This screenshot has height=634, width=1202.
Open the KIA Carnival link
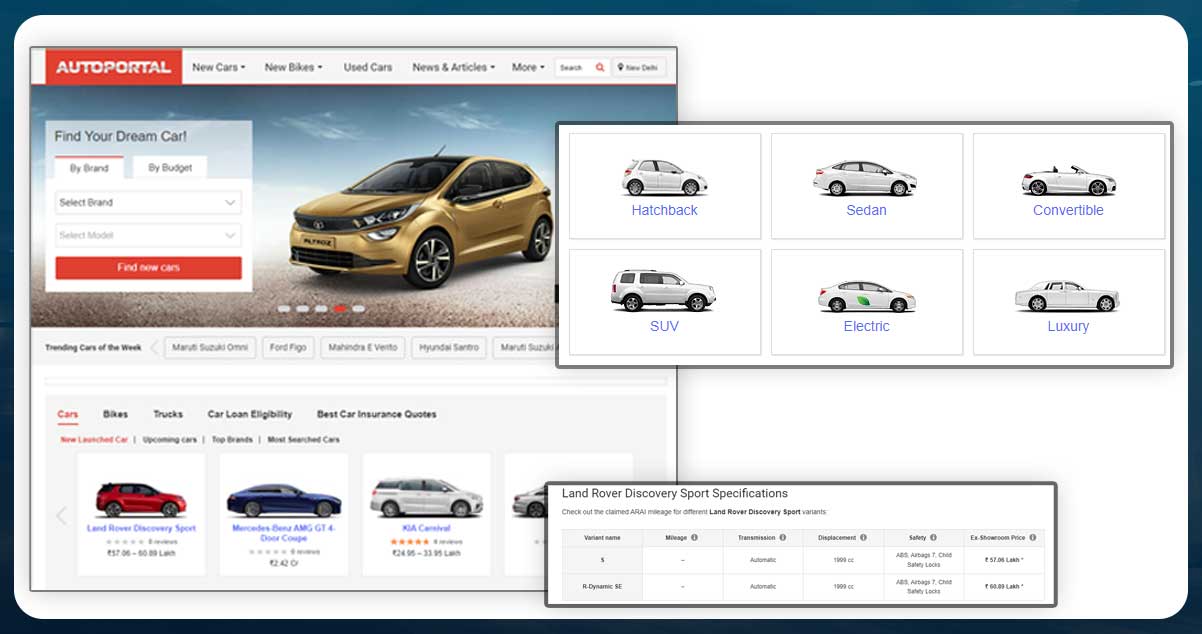pyautogui.click(x=427, y=528)
